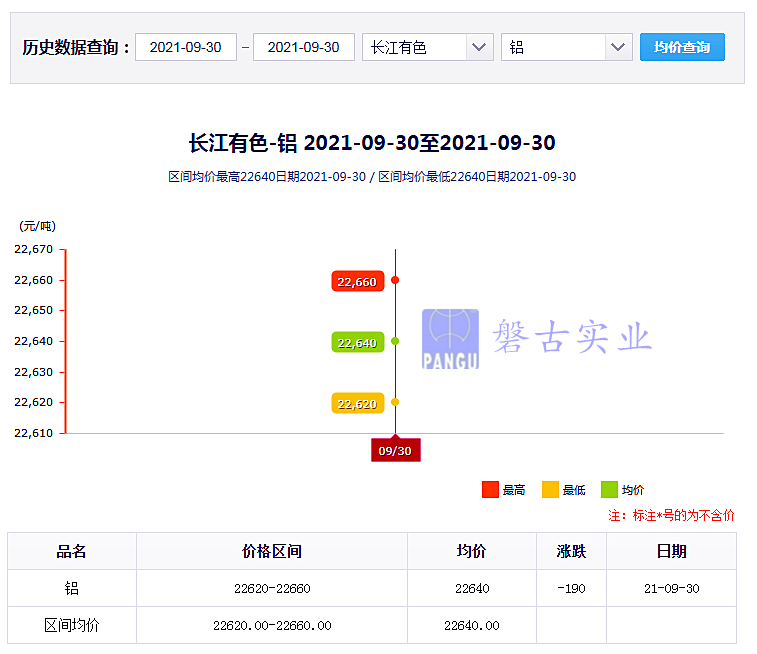Click the 22,630 y-axis label
This screenshot has height=654, width=757.
[33, 372]
